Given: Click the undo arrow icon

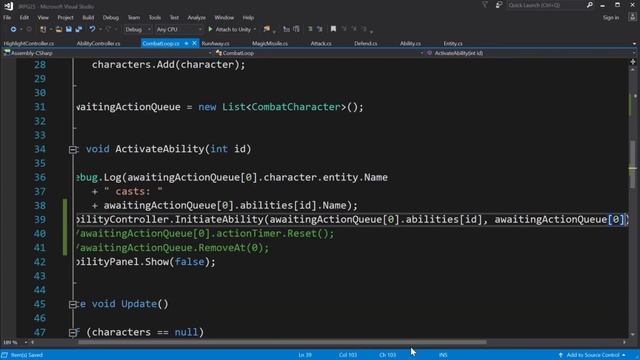Looking at the screenshot, I should pos(92,29).
